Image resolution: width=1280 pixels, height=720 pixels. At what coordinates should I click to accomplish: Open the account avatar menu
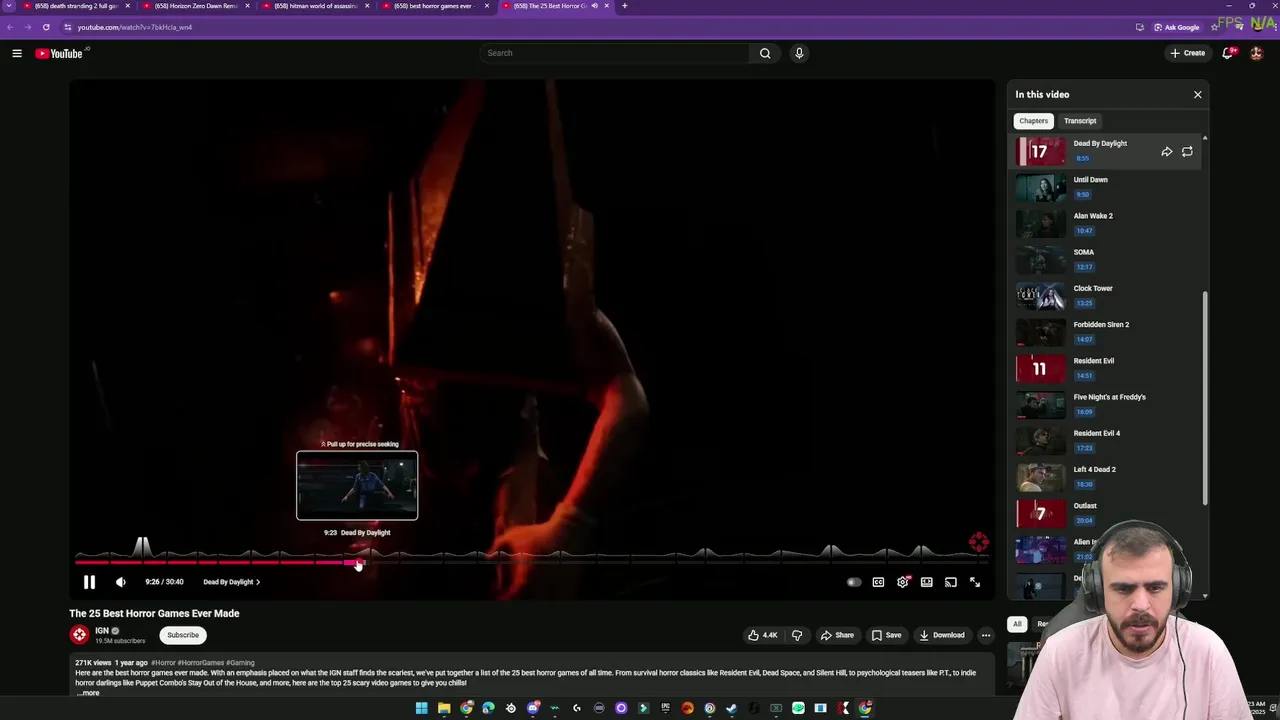[1257, 53]
